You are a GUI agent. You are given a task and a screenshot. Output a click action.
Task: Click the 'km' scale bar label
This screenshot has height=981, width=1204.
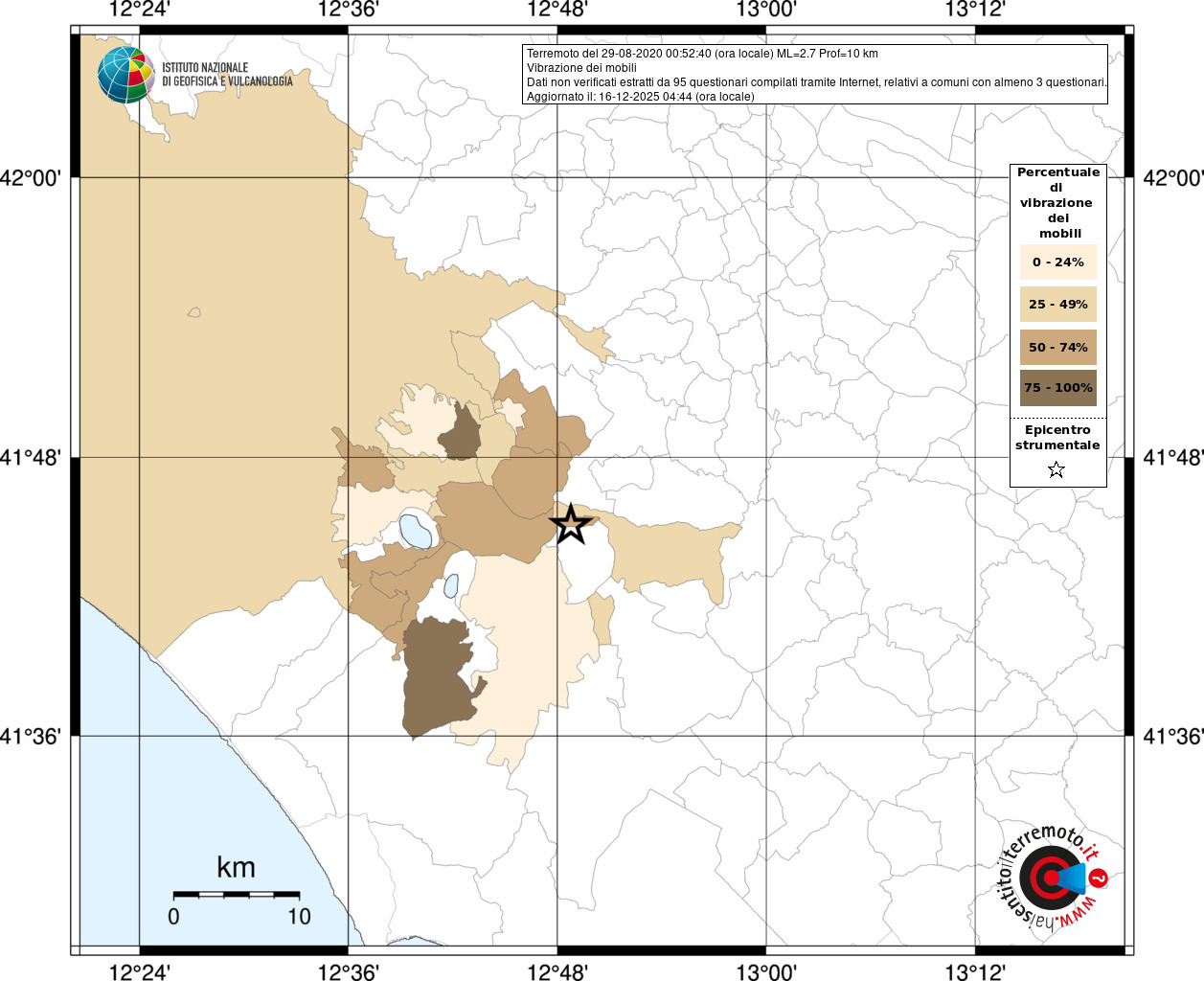tap(236, 867)
